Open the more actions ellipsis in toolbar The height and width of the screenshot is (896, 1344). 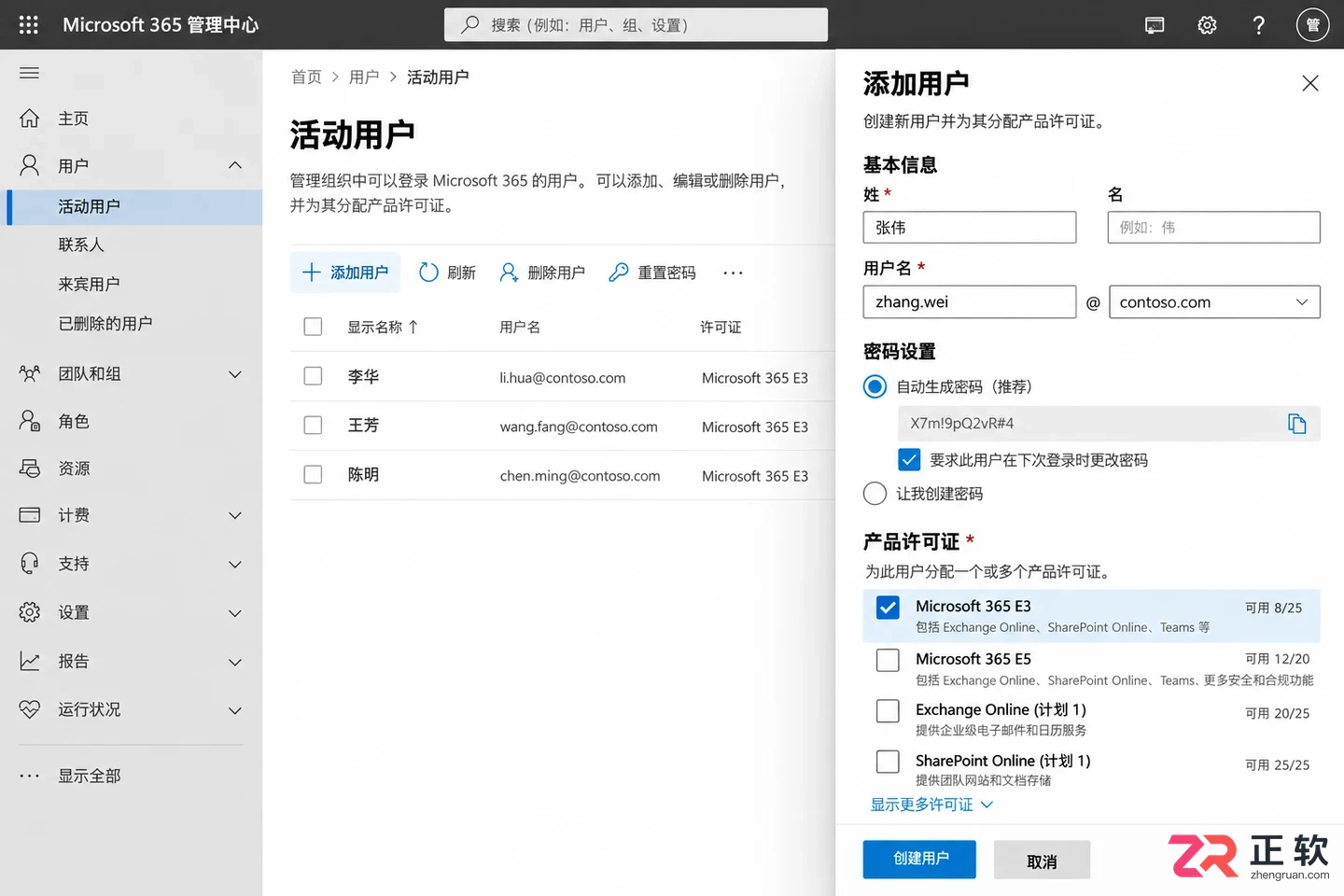pos(733,273)
